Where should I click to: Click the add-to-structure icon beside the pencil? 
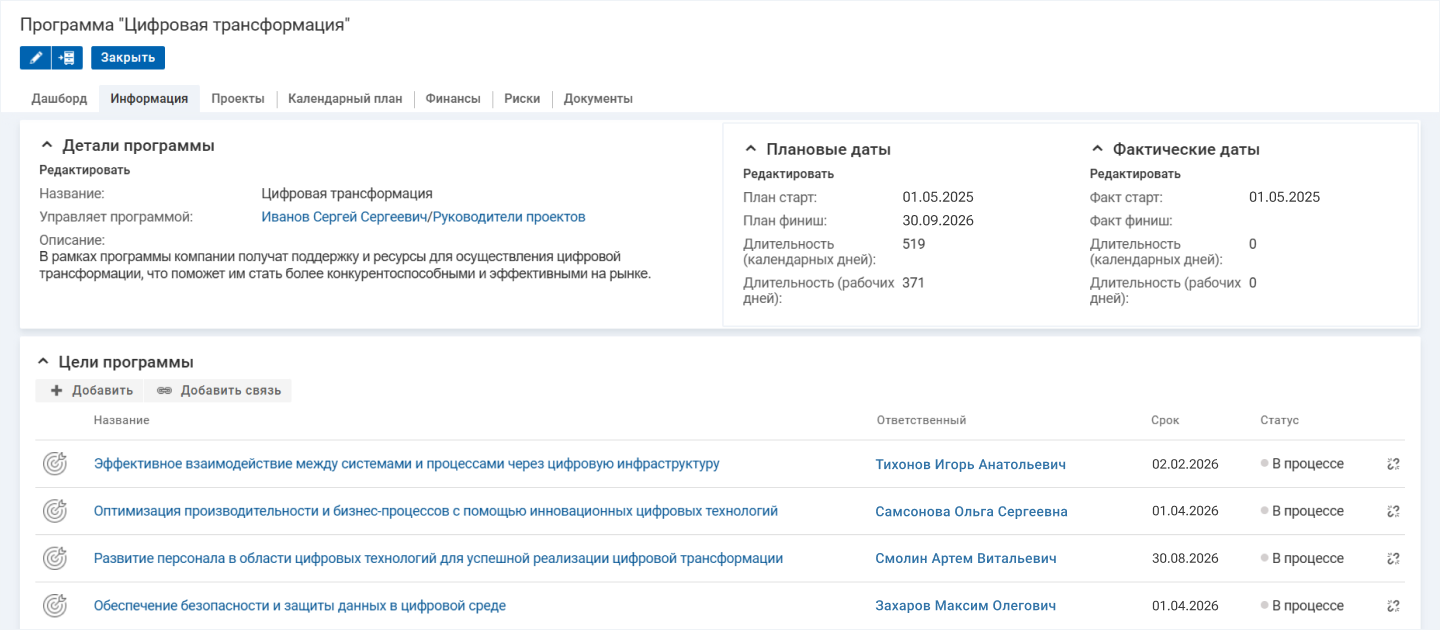click(x=67, y=58)
